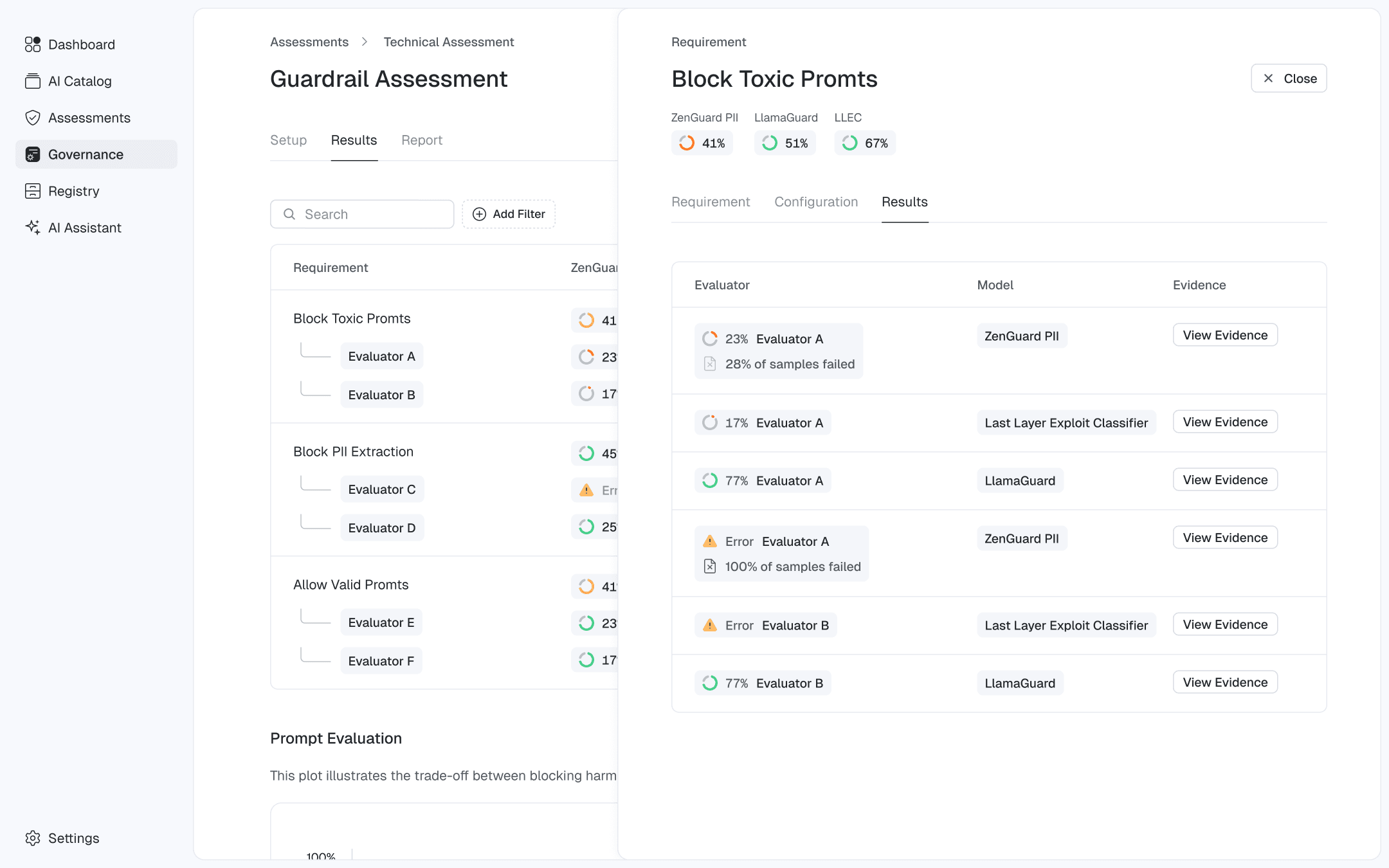
Task: Click the AI Catalog icon
Action: click(x=32, y=81)
